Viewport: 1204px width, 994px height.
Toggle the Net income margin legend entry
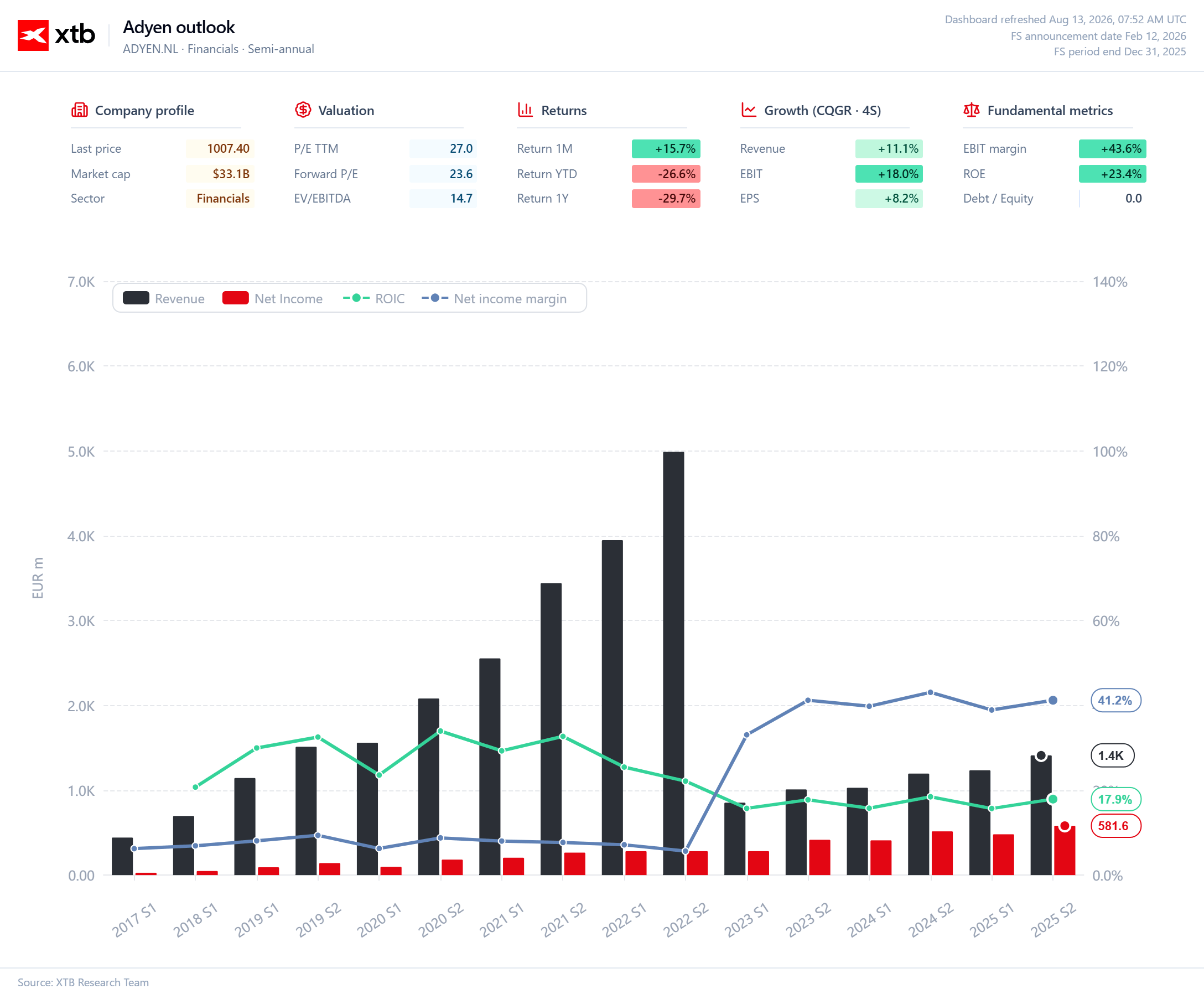(x=494, y=298)
